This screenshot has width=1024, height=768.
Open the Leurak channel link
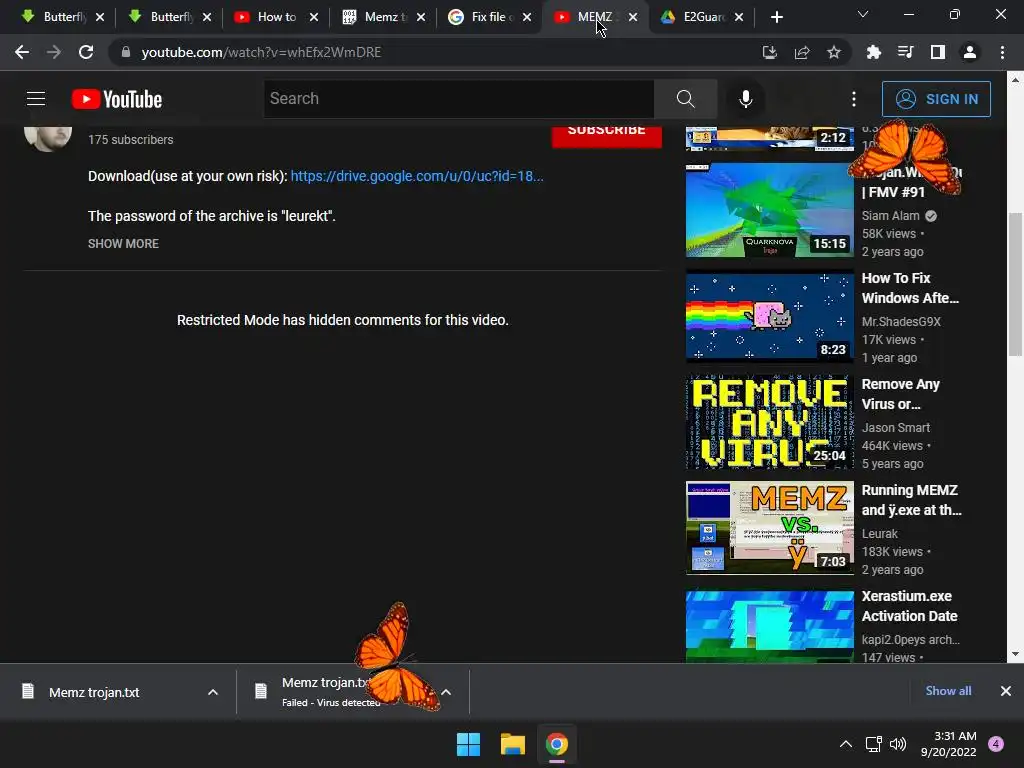click(x=880, y=534)
